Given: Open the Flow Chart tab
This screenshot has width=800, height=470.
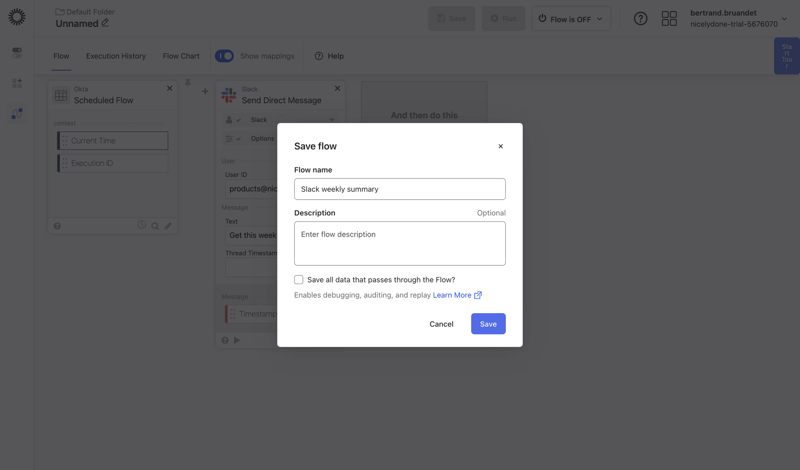Looking at the screenshot, I should [x=181, y=56].
